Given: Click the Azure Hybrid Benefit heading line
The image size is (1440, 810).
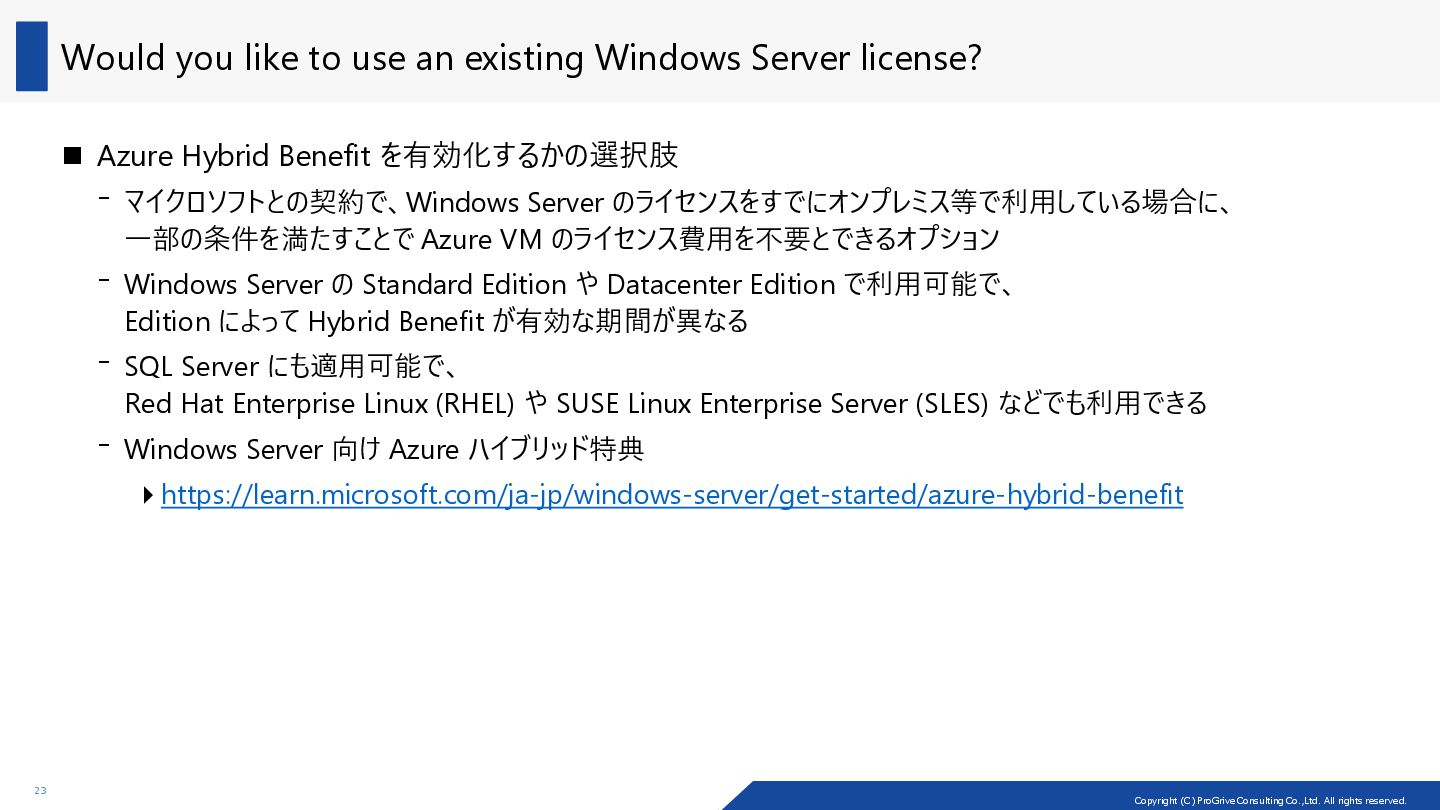Looking at the screenshot, I should (x=388, y=156).
